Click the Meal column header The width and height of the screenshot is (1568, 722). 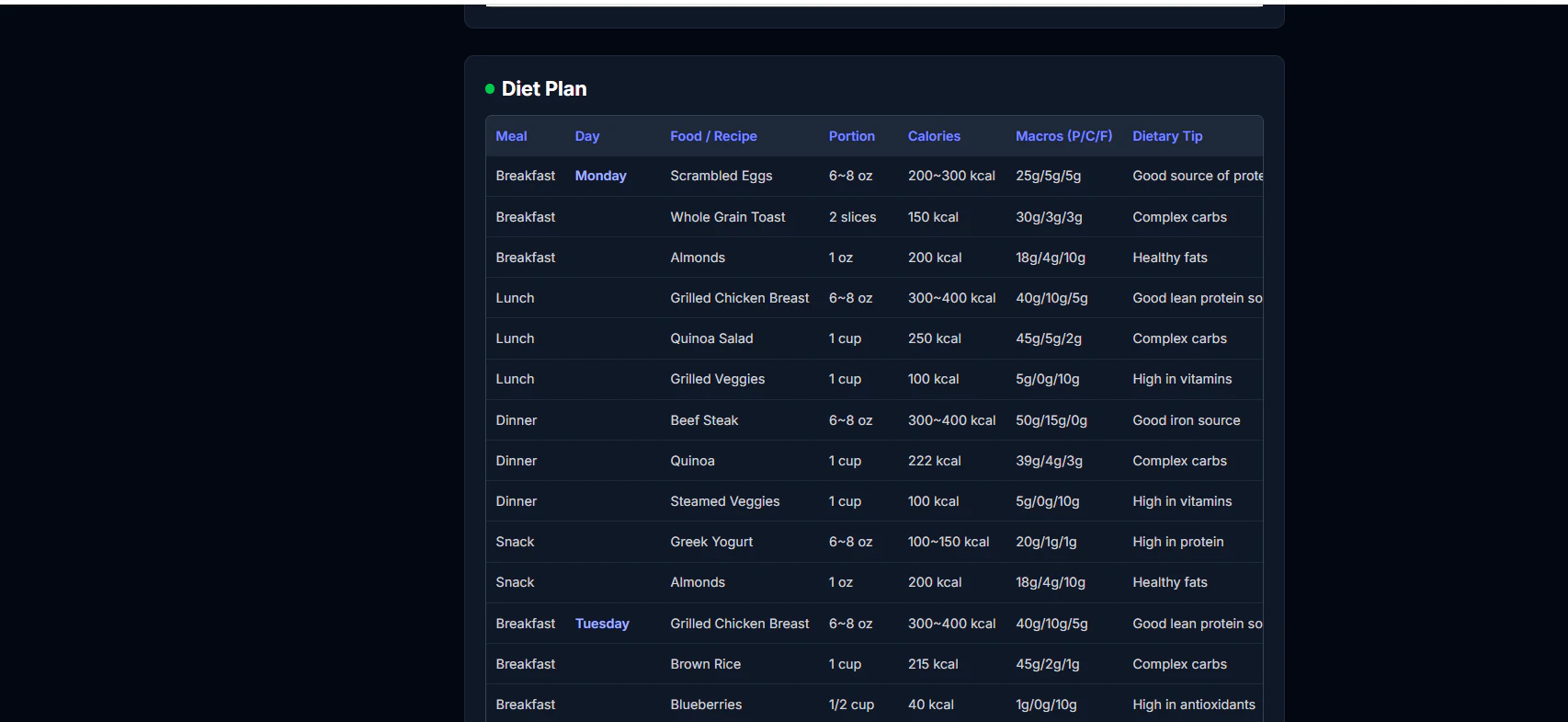point(511,136)
